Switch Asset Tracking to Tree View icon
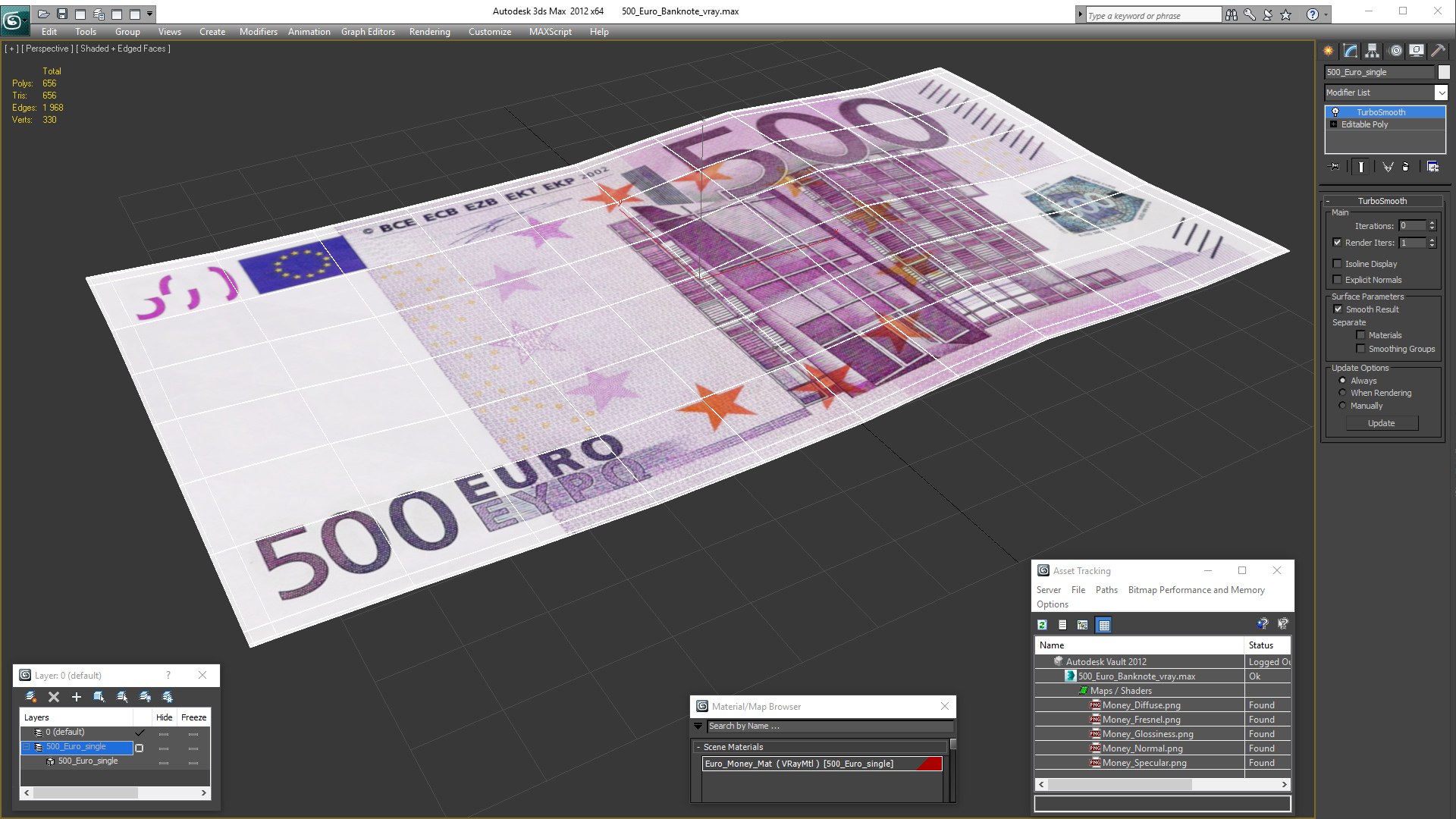The image size is (1456, 819). pos(1083,625)
